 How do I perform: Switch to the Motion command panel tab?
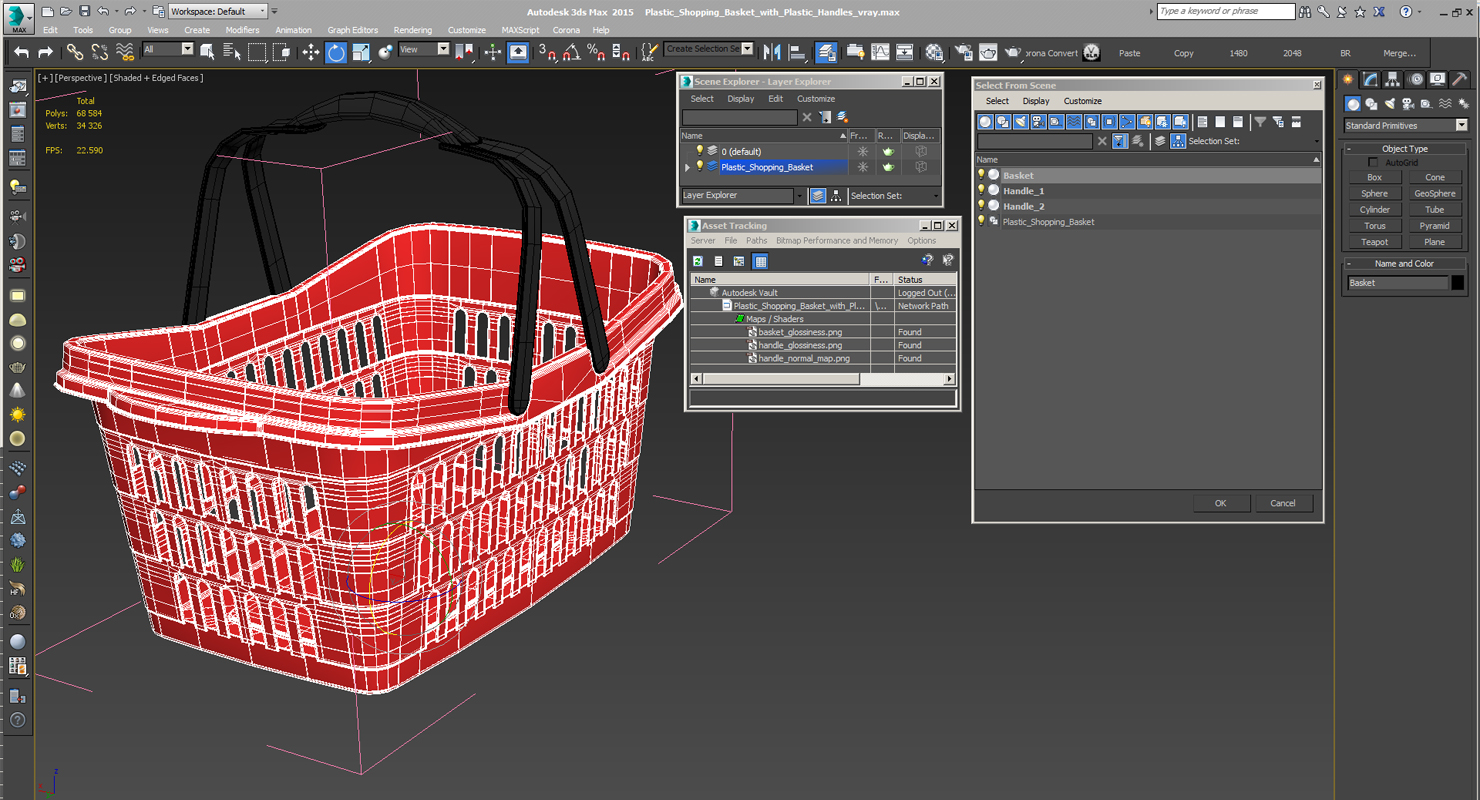click(x=1416, y=80)
